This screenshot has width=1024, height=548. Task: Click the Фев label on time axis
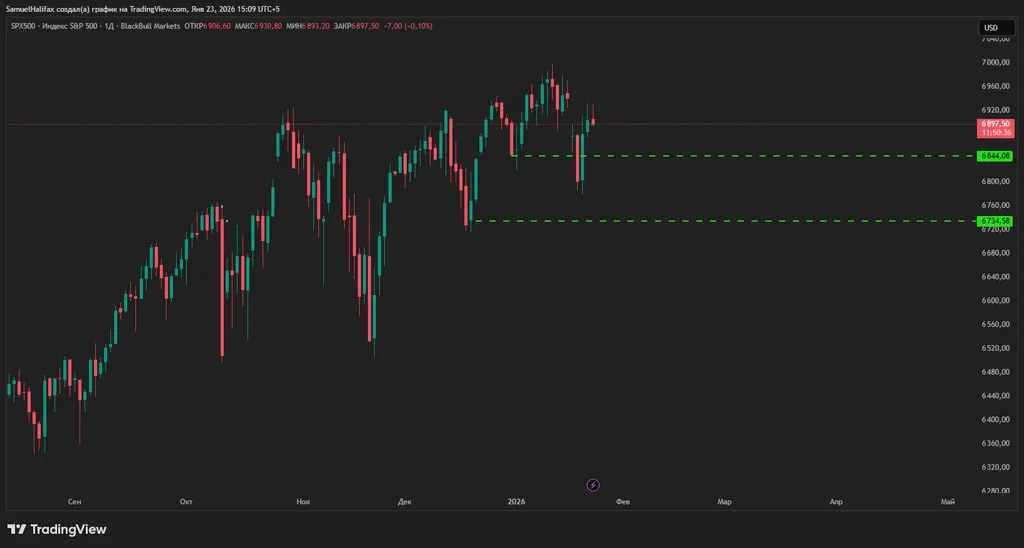623,502
